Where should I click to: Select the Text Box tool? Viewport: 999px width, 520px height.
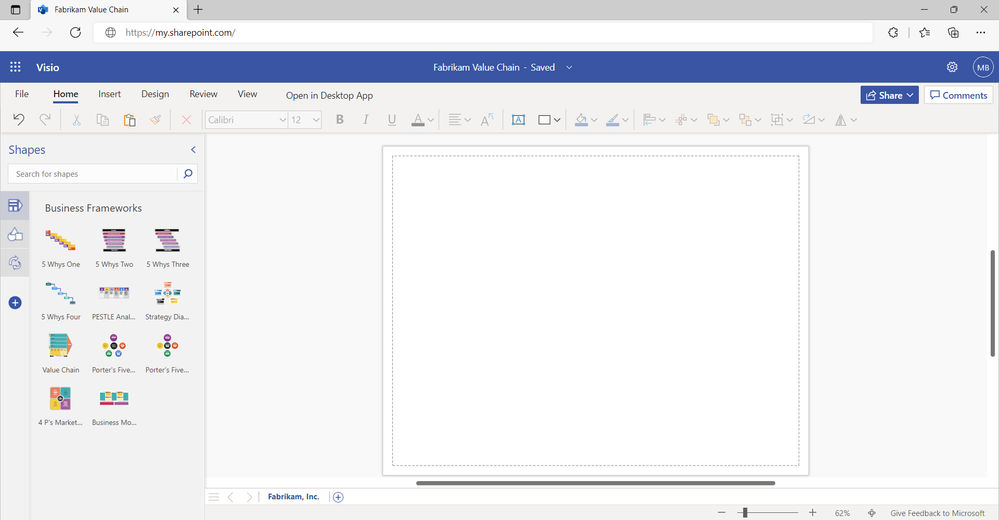[x=518, y=120]
